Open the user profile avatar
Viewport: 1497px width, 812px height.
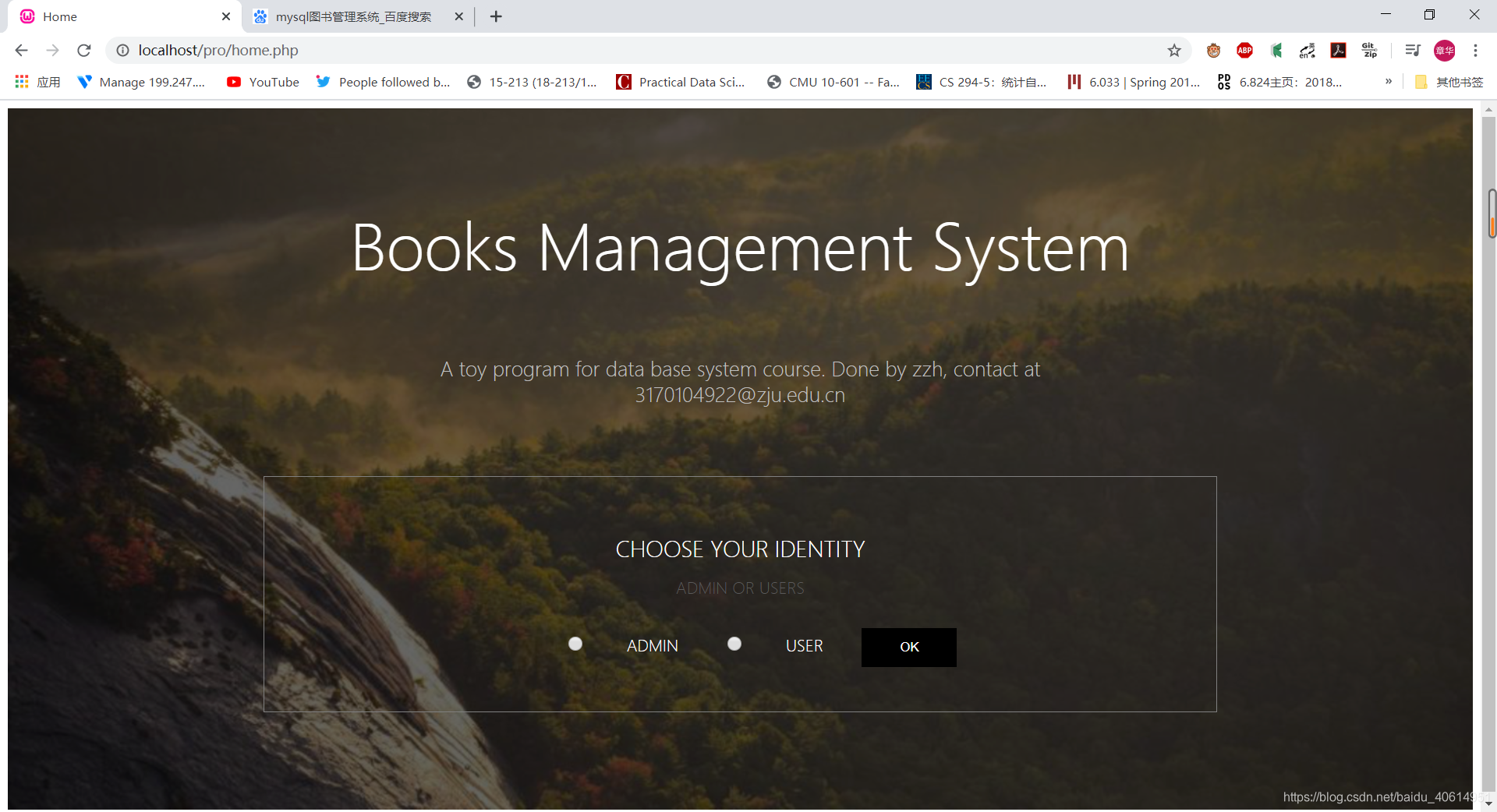point(1444,51)
